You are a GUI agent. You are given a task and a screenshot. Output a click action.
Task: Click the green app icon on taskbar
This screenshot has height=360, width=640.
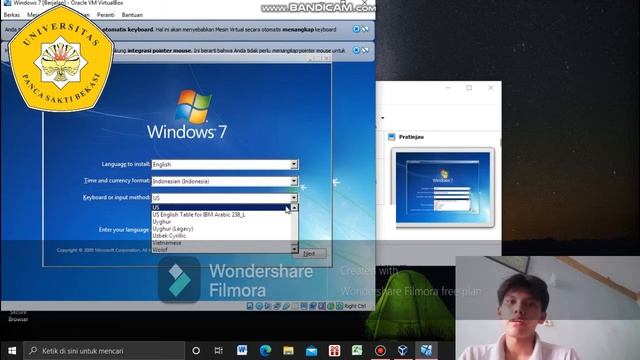357,350
